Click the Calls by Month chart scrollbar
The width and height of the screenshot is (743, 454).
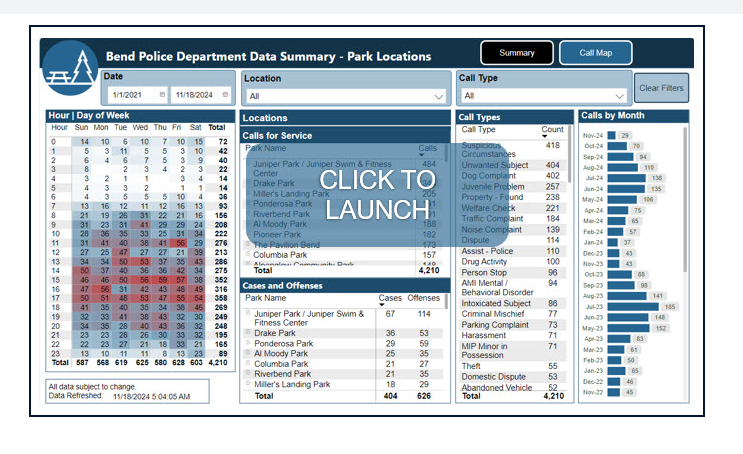point(686,200)
